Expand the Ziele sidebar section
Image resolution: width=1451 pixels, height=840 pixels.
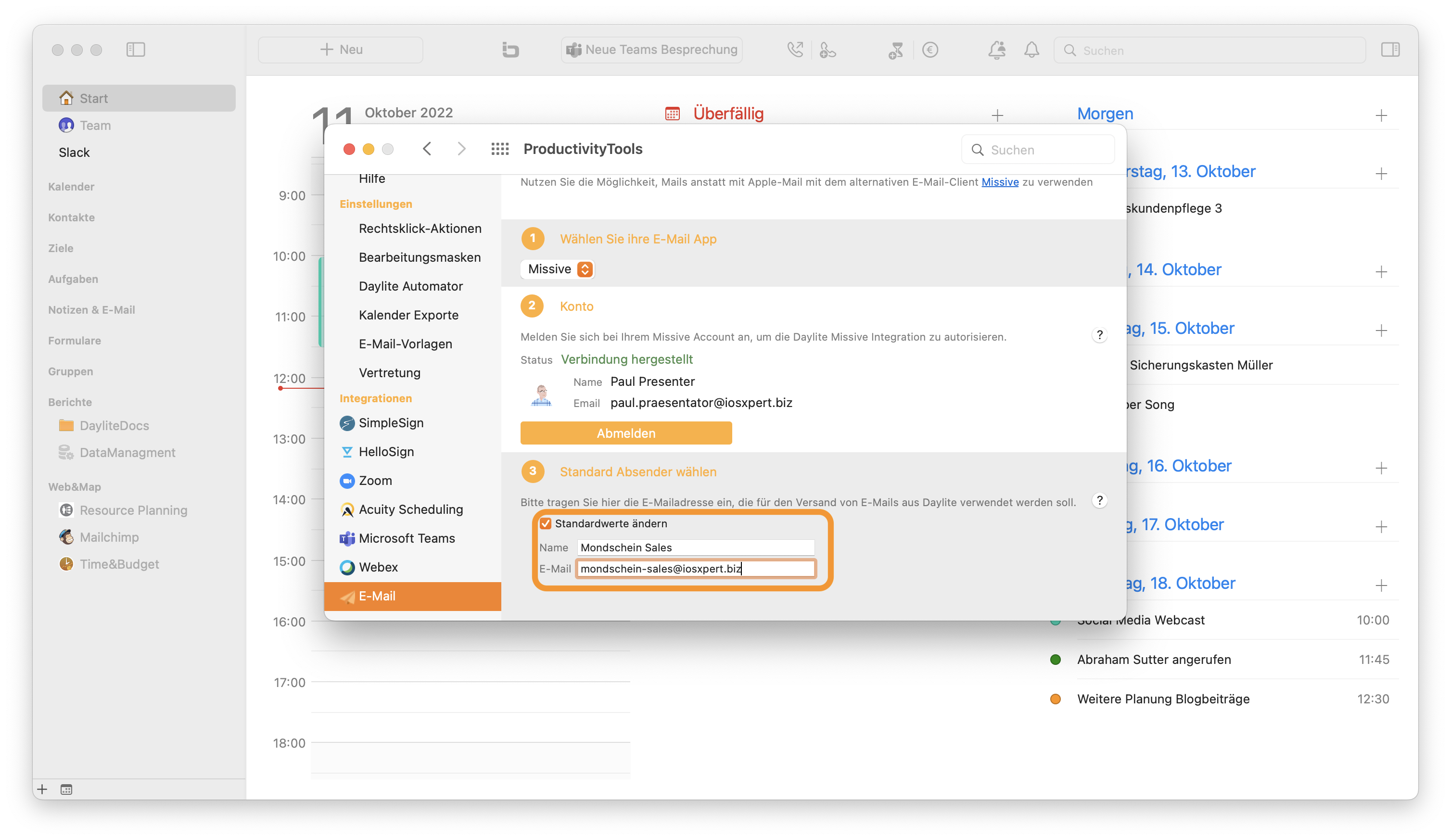(61, 248)
